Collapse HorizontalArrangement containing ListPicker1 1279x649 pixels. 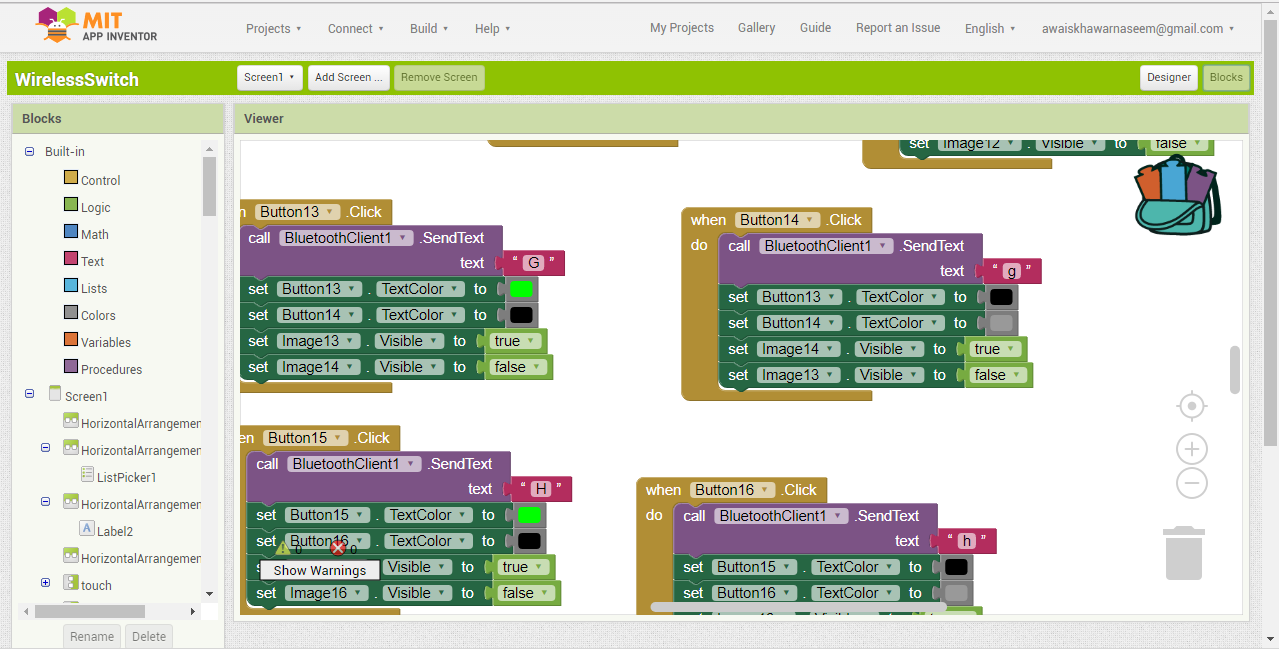click(x=45, y=448)
